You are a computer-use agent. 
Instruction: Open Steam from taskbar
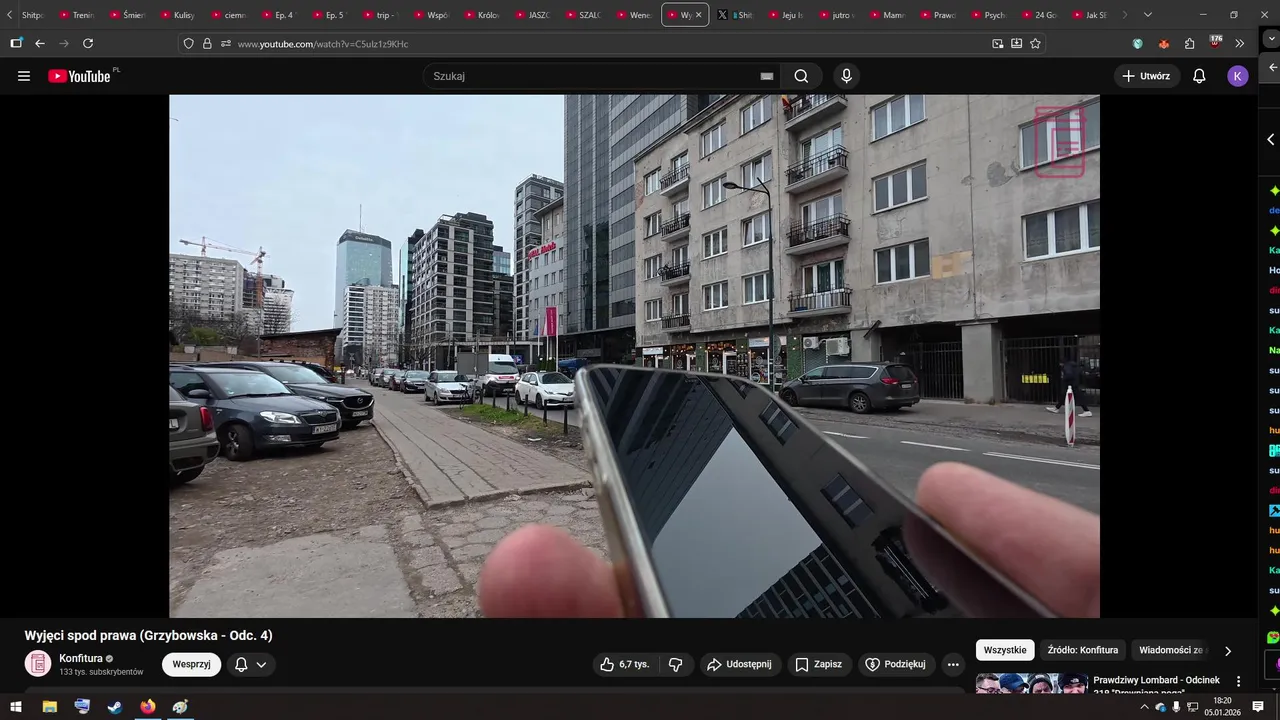[115, 706]
